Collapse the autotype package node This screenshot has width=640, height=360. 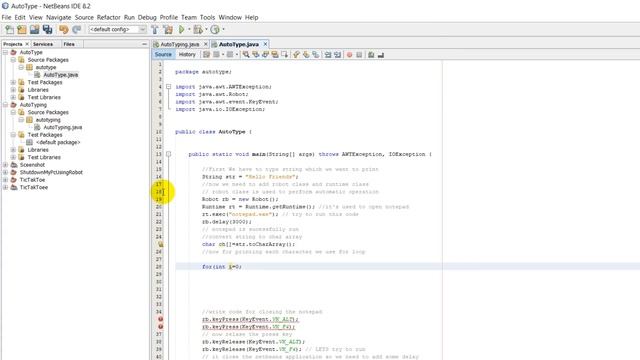[x=21, y=67]
